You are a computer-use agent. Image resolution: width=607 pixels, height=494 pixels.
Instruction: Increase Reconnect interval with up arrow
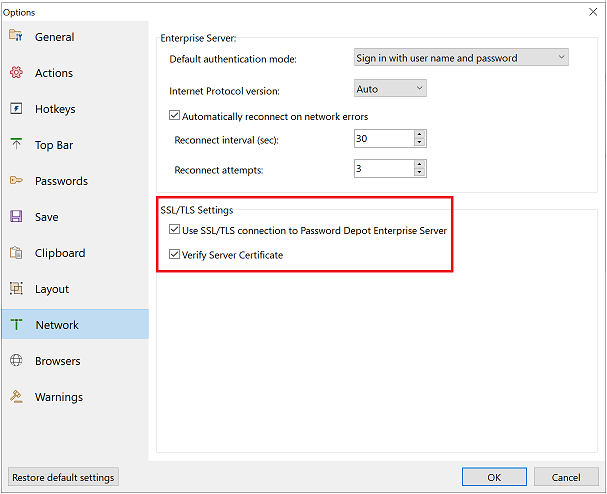coord(420,134)
